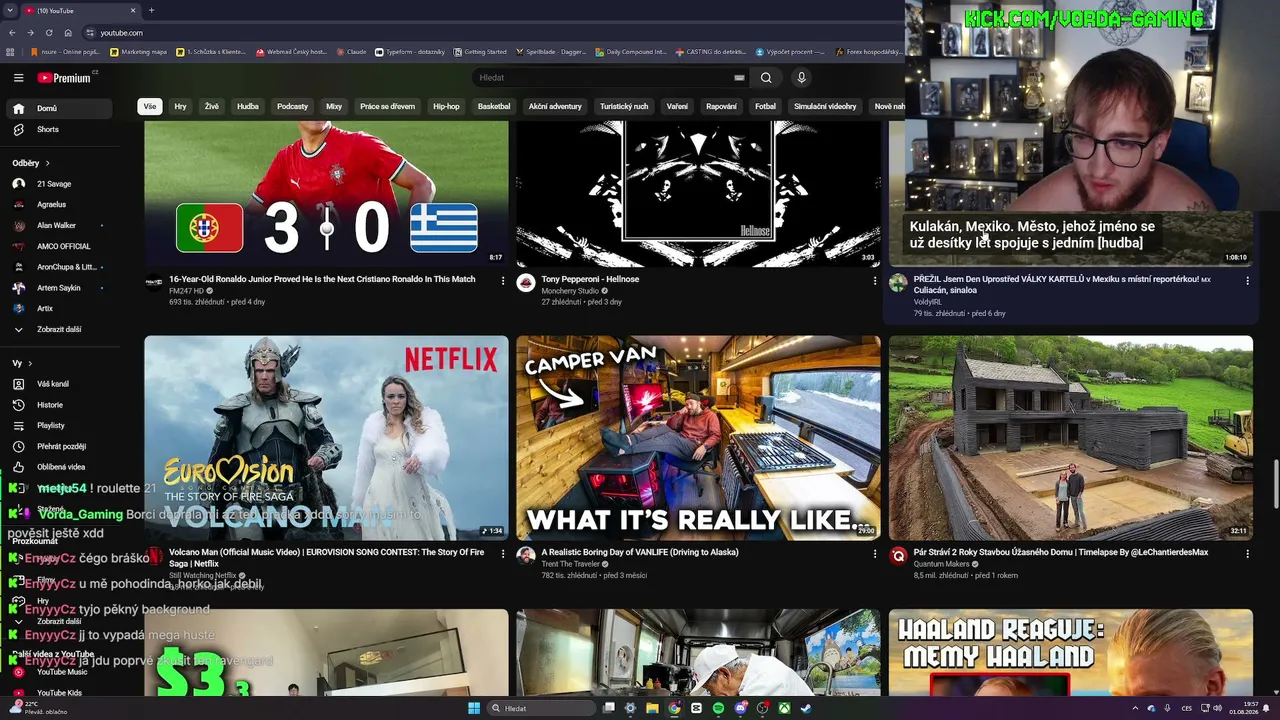The image size is (1280, 720).
Task: Select the Hudba filter chip
Action: click(x=248, y=106)
